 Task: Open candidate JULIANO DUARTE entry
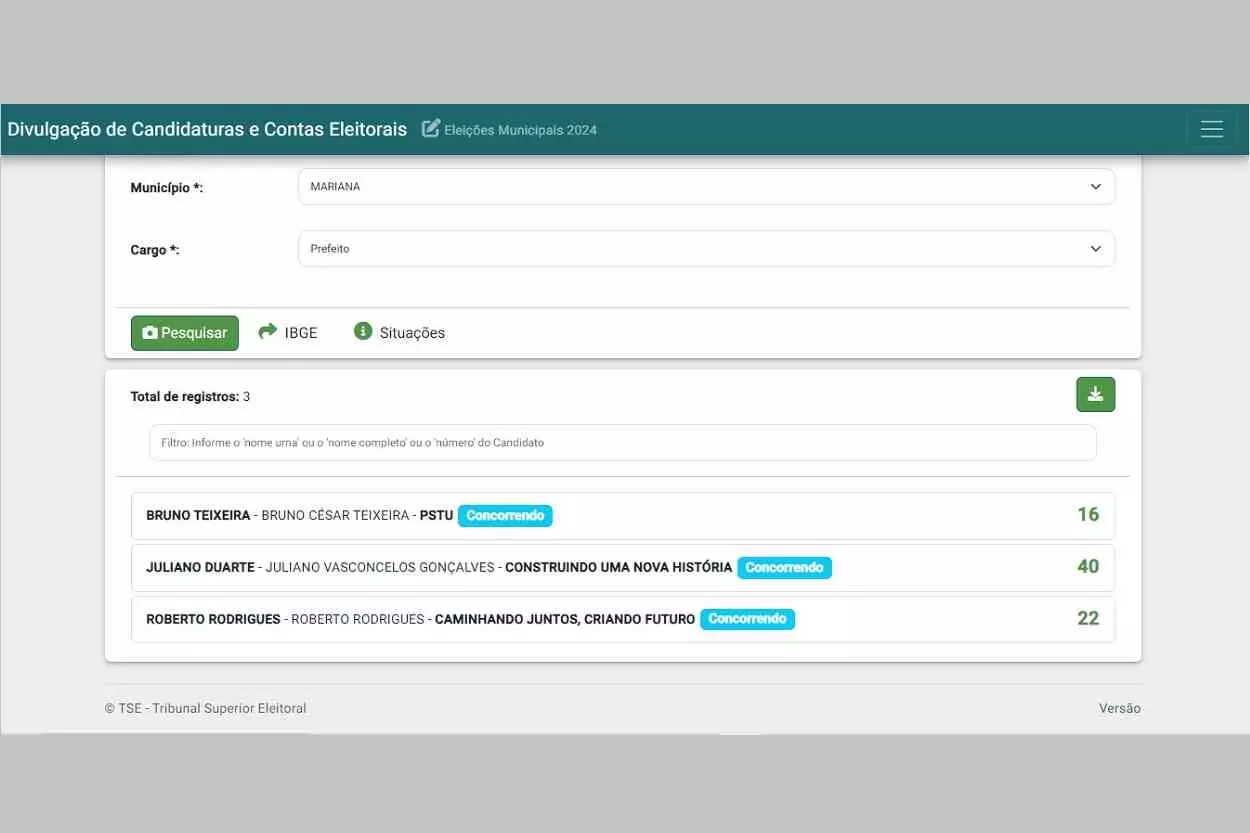tap(200, 568)
